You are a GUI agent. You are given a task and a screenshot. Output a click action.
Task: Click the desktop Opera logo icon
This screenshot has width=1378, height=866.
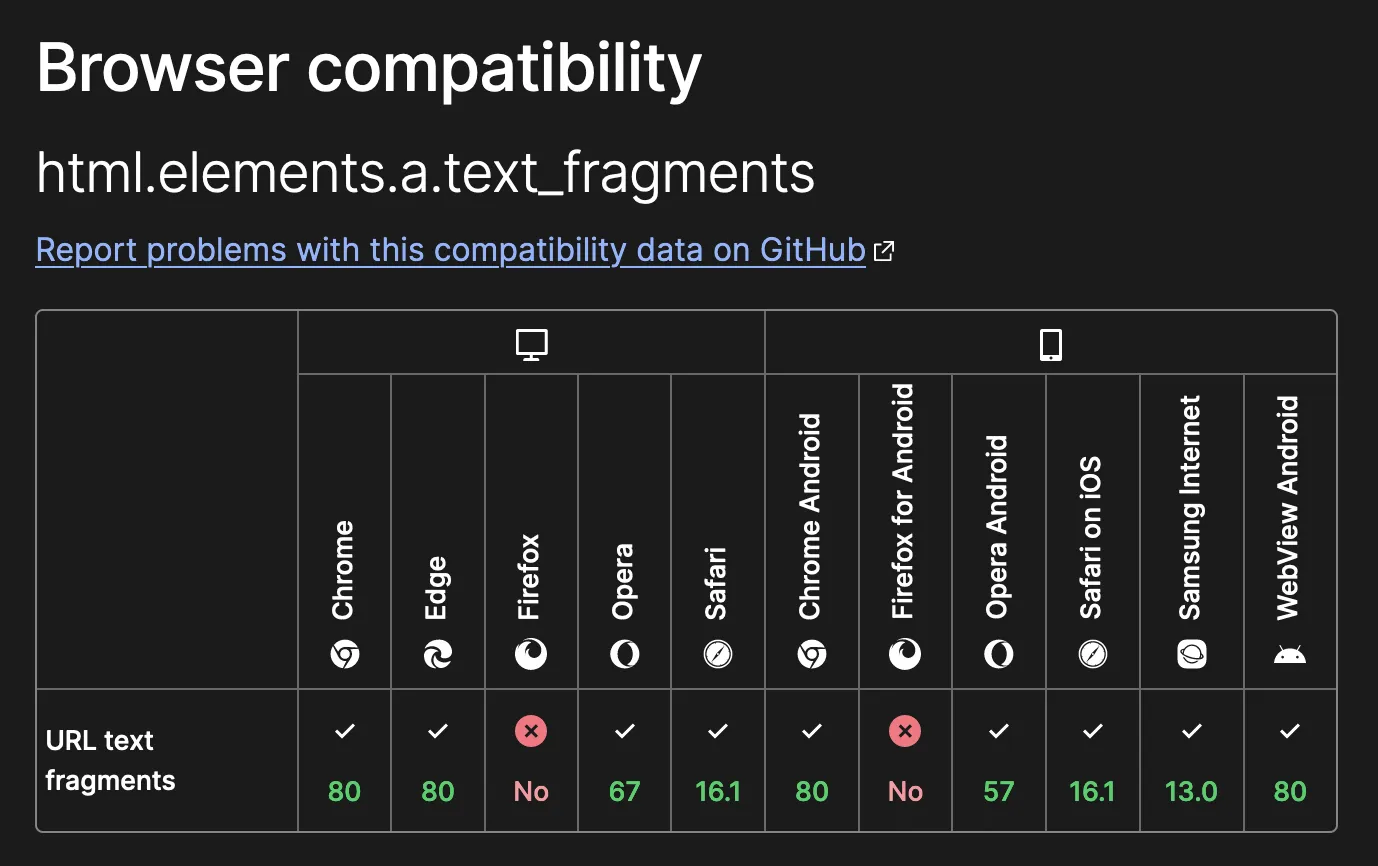(x=625, y=655)
